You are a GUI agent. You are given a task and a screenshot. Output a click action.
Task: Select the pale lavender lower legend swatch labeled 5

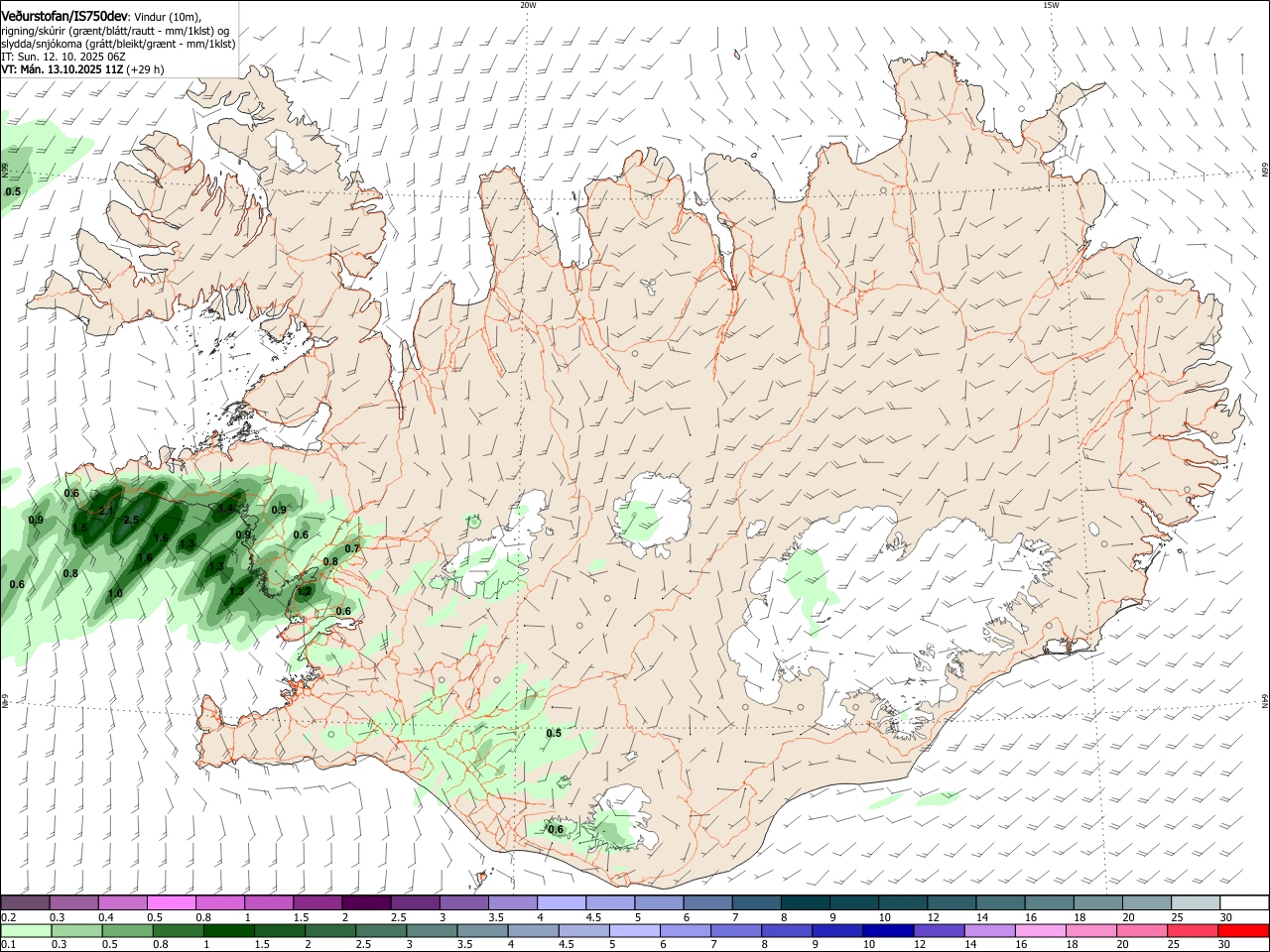coord(635,930)
